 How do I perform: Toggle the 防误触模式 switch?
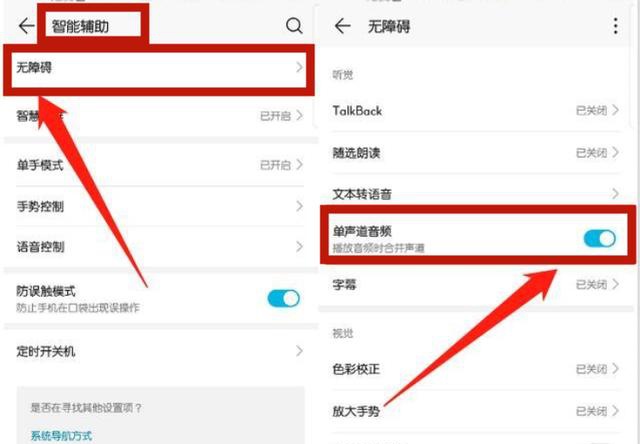284,298
